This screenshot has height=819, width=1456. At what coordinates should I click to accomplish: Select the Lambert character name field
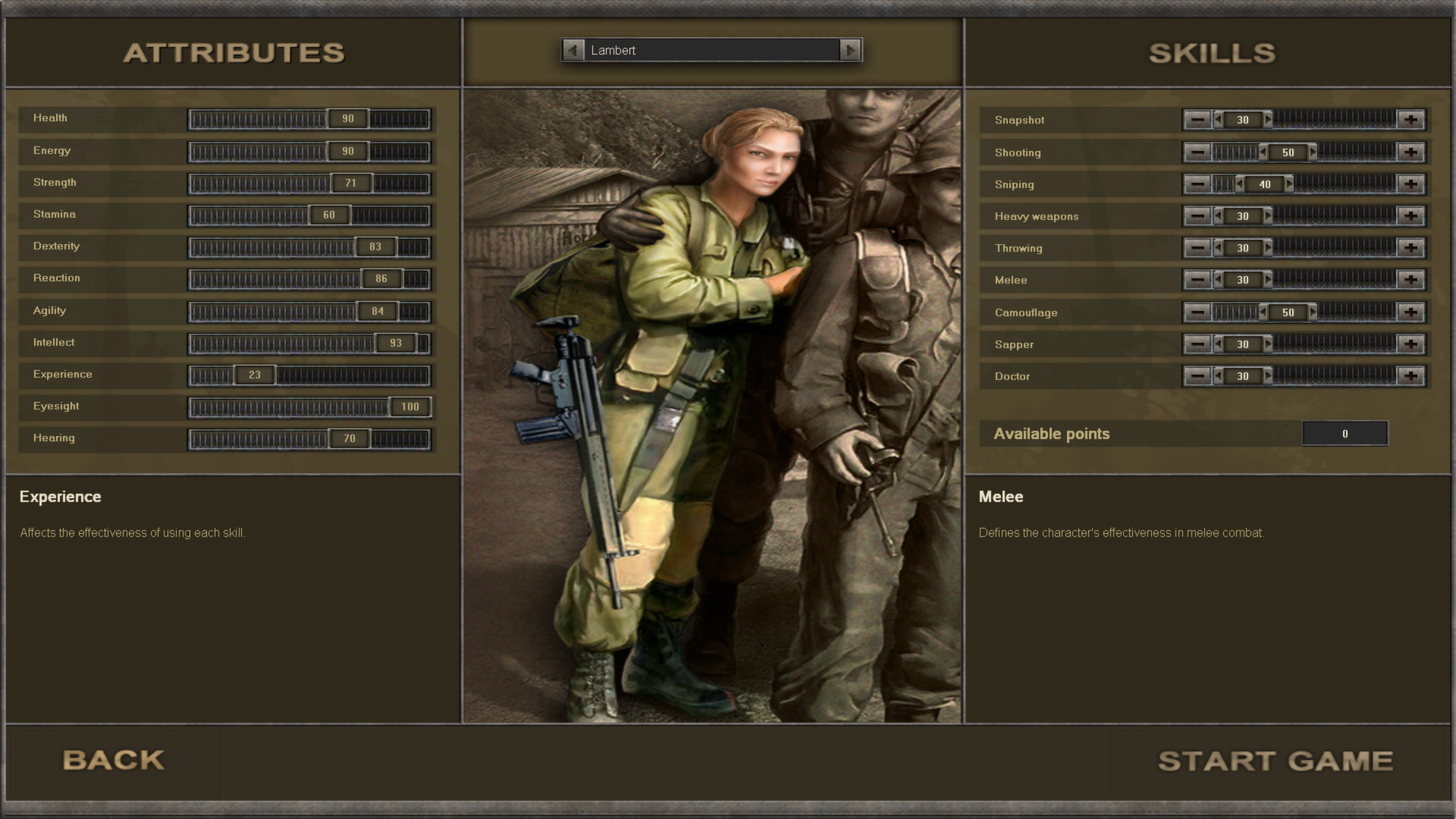pyautogui.click(x=711, y=50)
